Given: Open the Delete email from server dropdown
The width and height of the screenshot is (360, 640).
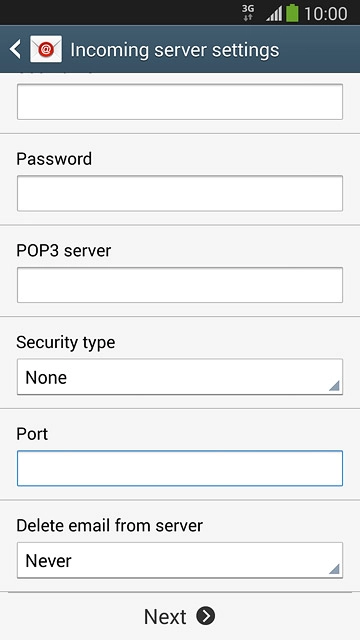Looking at the screenshot, I should (x=180, y=560).
